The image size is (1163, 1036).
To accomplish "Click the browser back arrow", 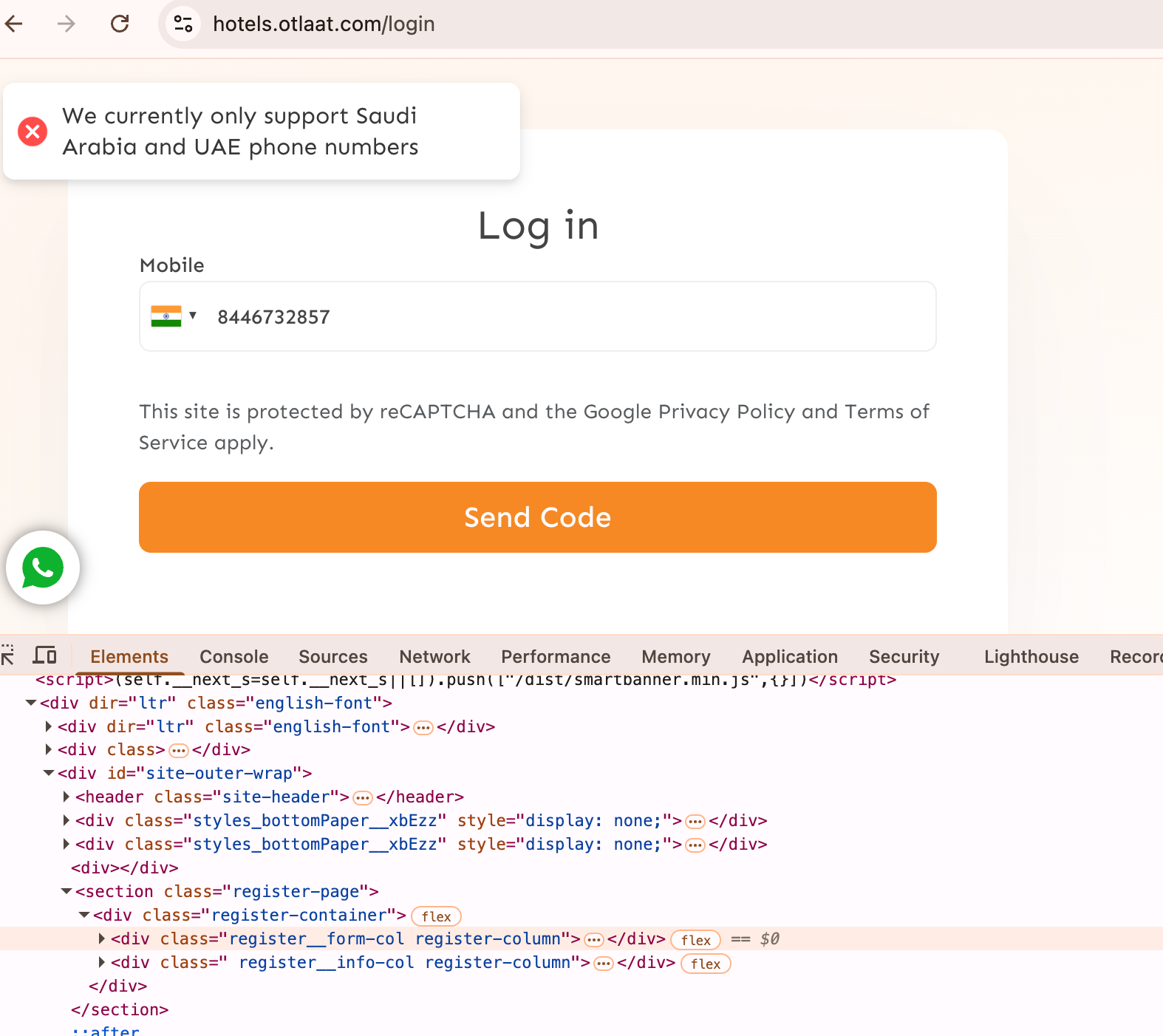I will 14,24.
